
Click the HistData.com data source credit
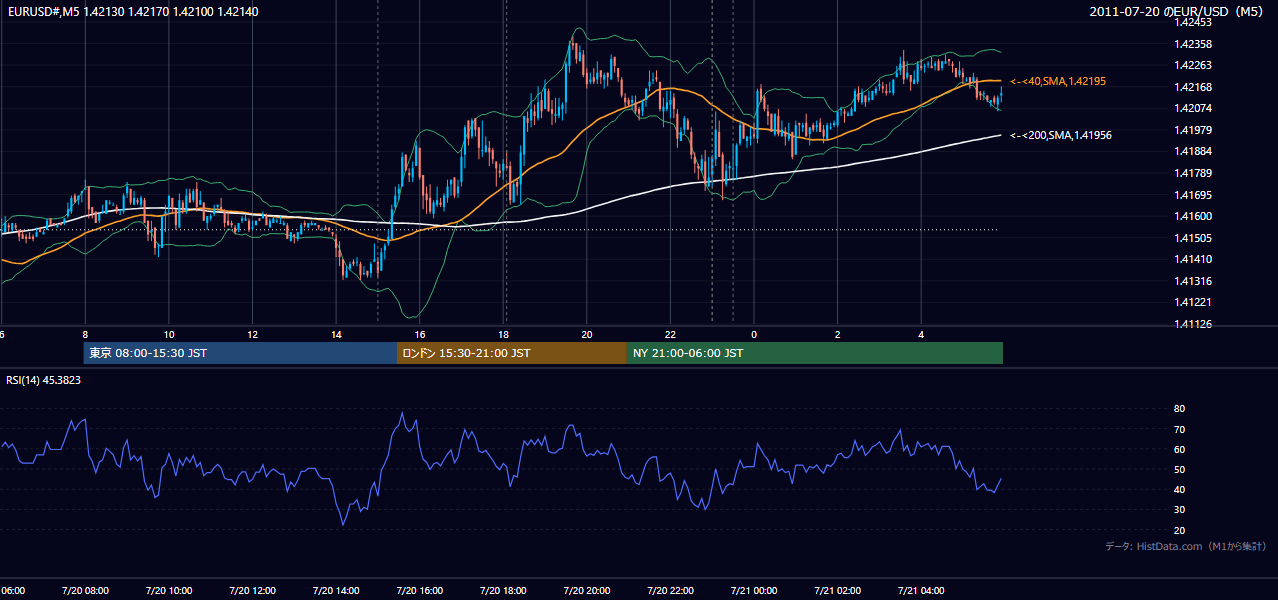pos(1186,547)
